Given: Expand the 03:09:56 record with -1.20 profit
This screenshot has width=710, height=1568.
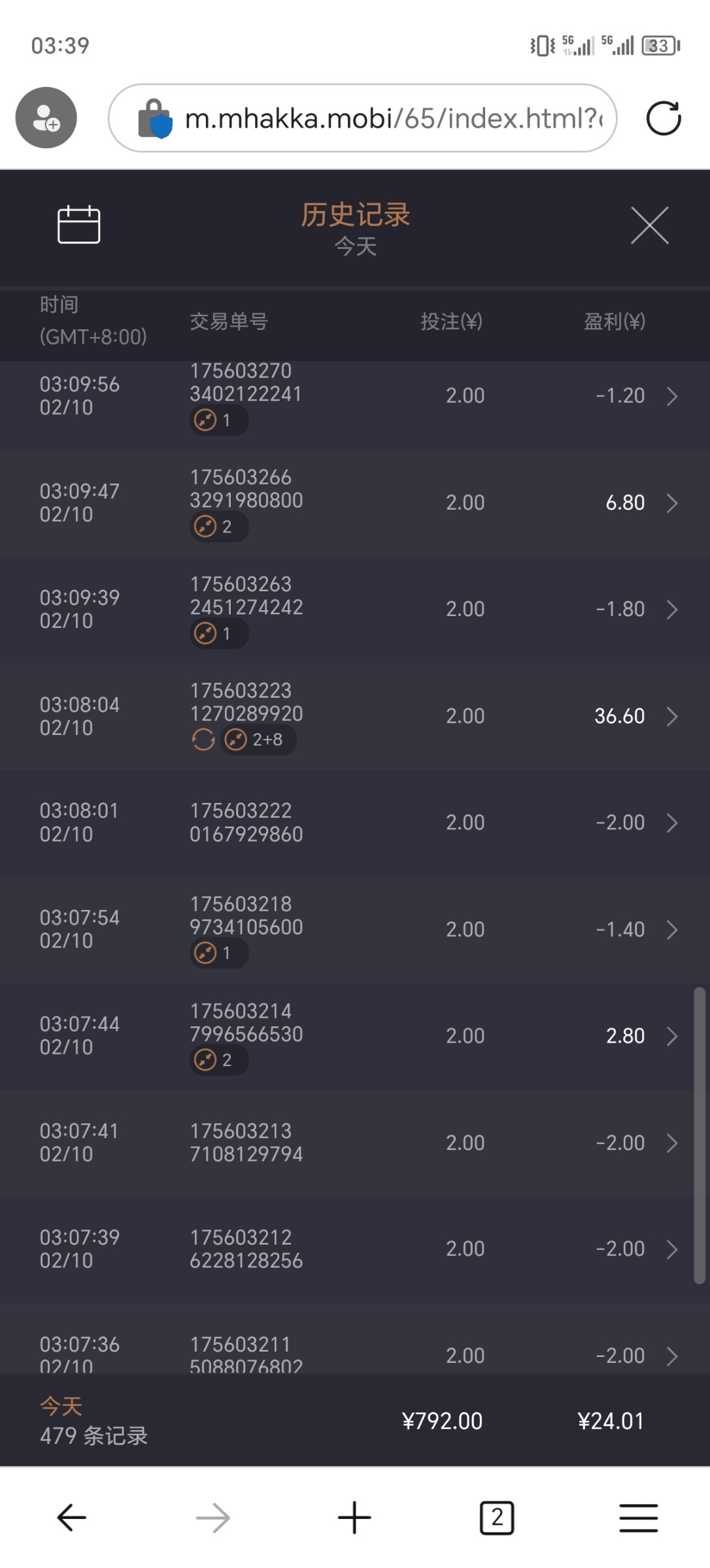Looking at the screenshot, I should coord(672,396).
